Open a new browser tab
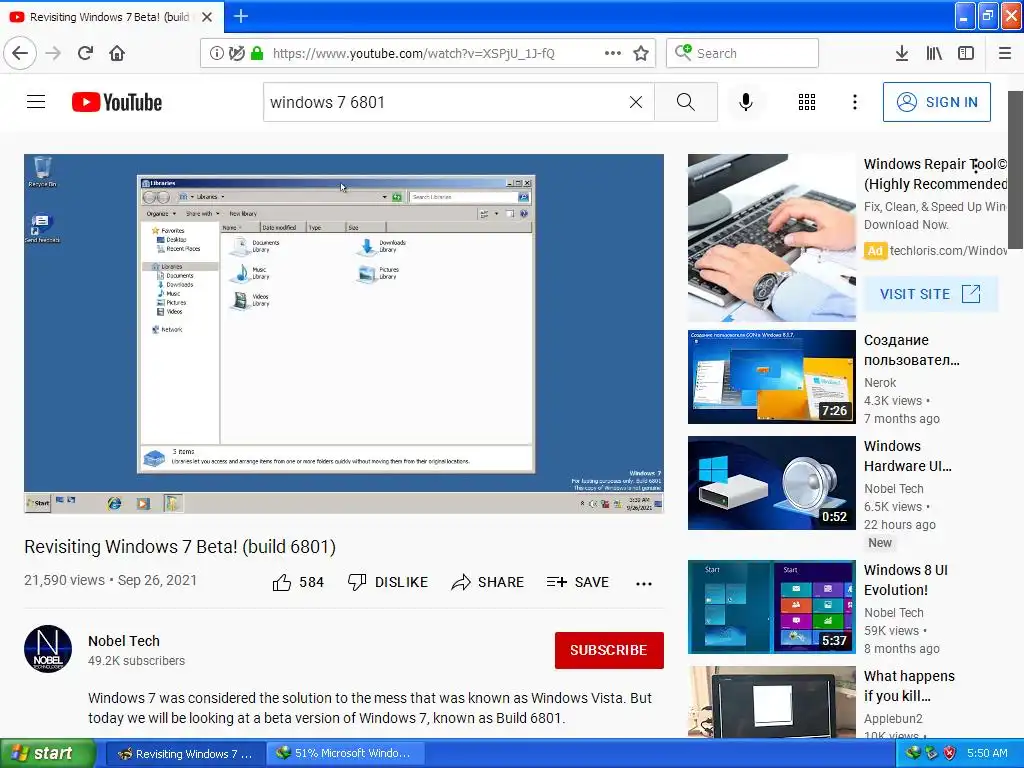Viewport: 1024px width, 768px height. (x=240, y=16)
